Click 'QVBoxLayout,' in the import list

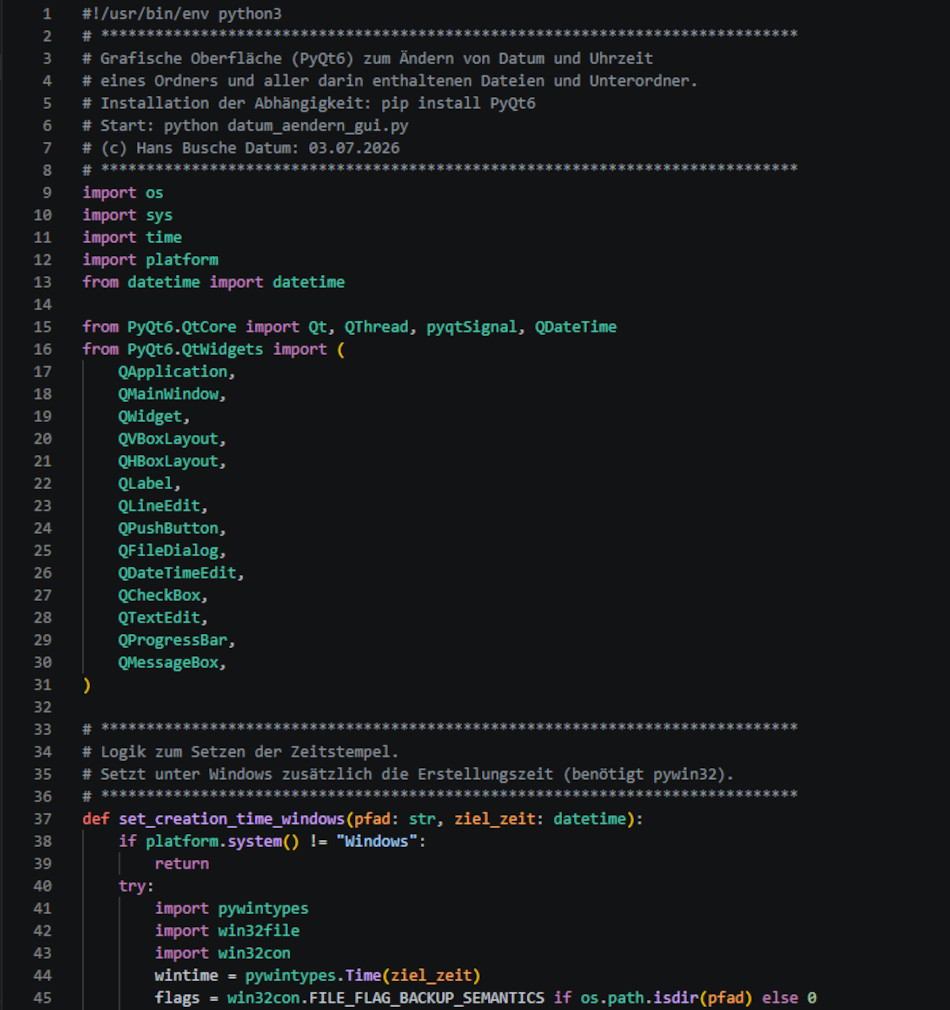172,439
